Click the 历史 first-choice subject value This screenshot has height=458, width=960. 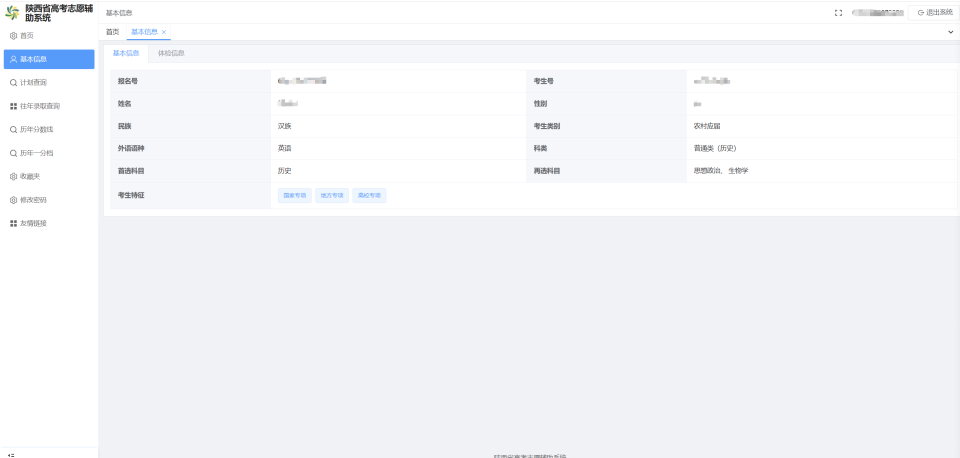pyautogui.click(x=399, y=171)
